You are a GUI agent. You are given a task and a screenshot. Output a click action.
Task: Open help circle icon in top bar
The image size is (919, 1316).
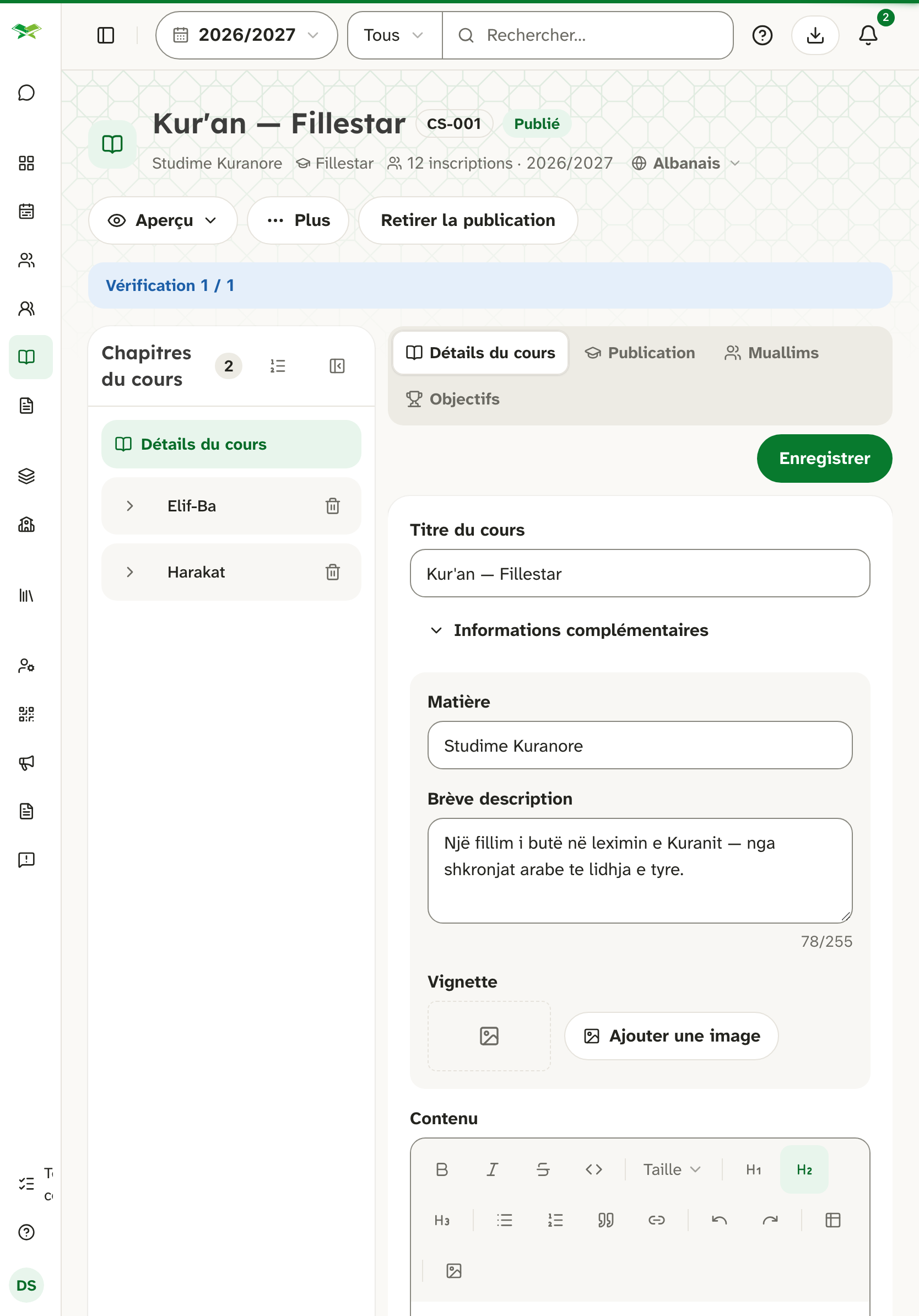[762, 35]
